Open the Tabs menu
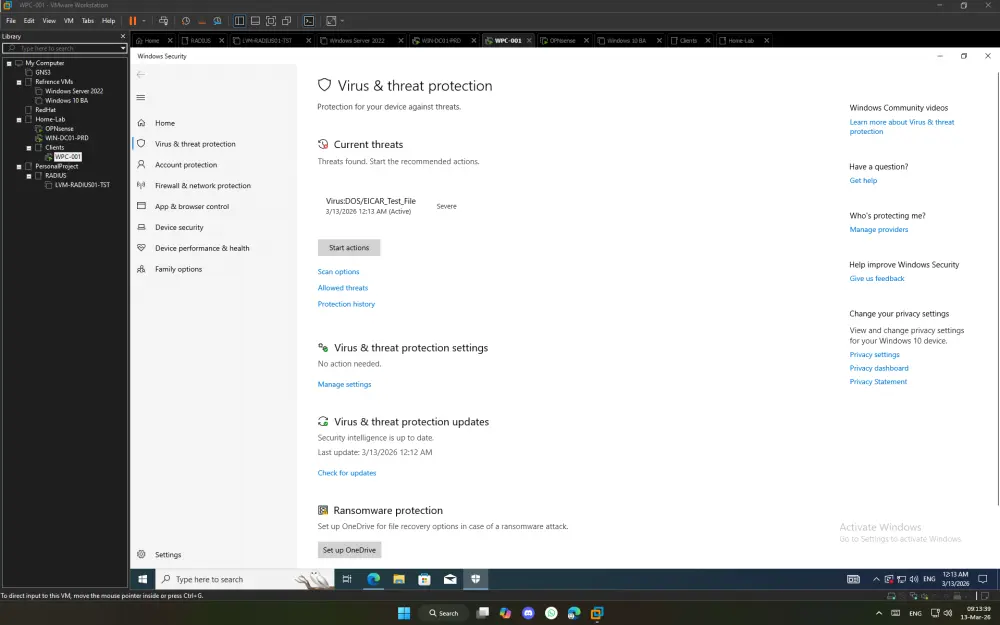This screenshot has height=625, width=1000. pyautogui.click(x=87, y=20)
